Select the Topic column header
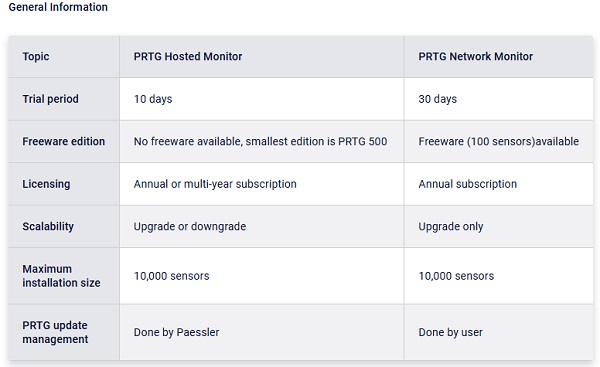The width and height of the screenshot is (600, 367). point(36,57)
